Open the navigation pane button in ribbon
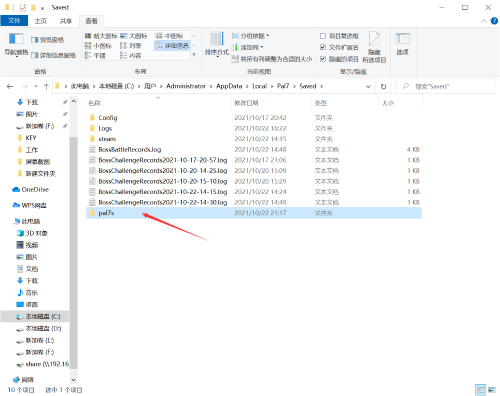 click(16, 44)
